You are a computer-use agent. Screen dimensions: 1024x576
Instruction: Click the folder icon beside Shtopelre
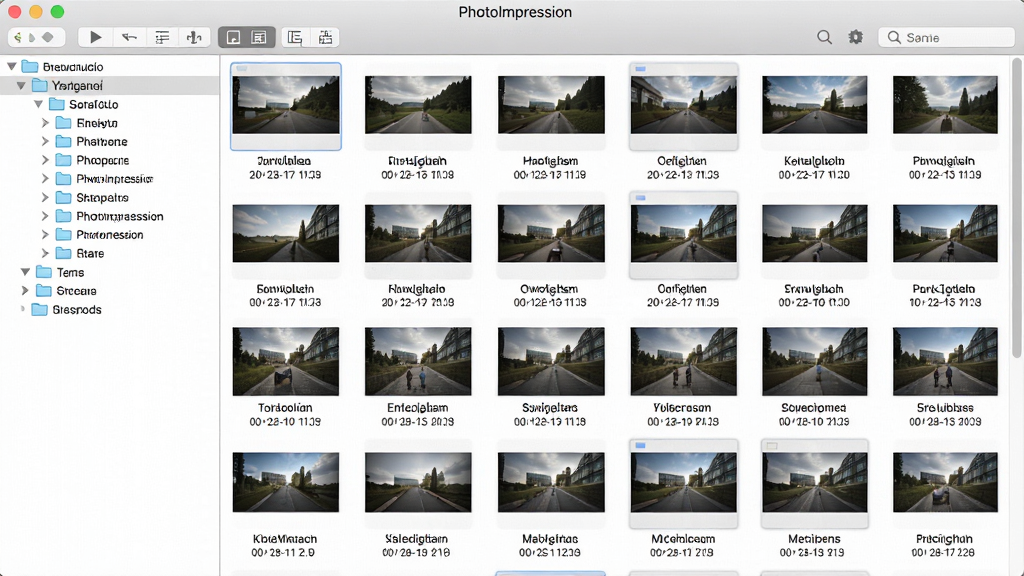pyautogui.click(x=63, y=197)
